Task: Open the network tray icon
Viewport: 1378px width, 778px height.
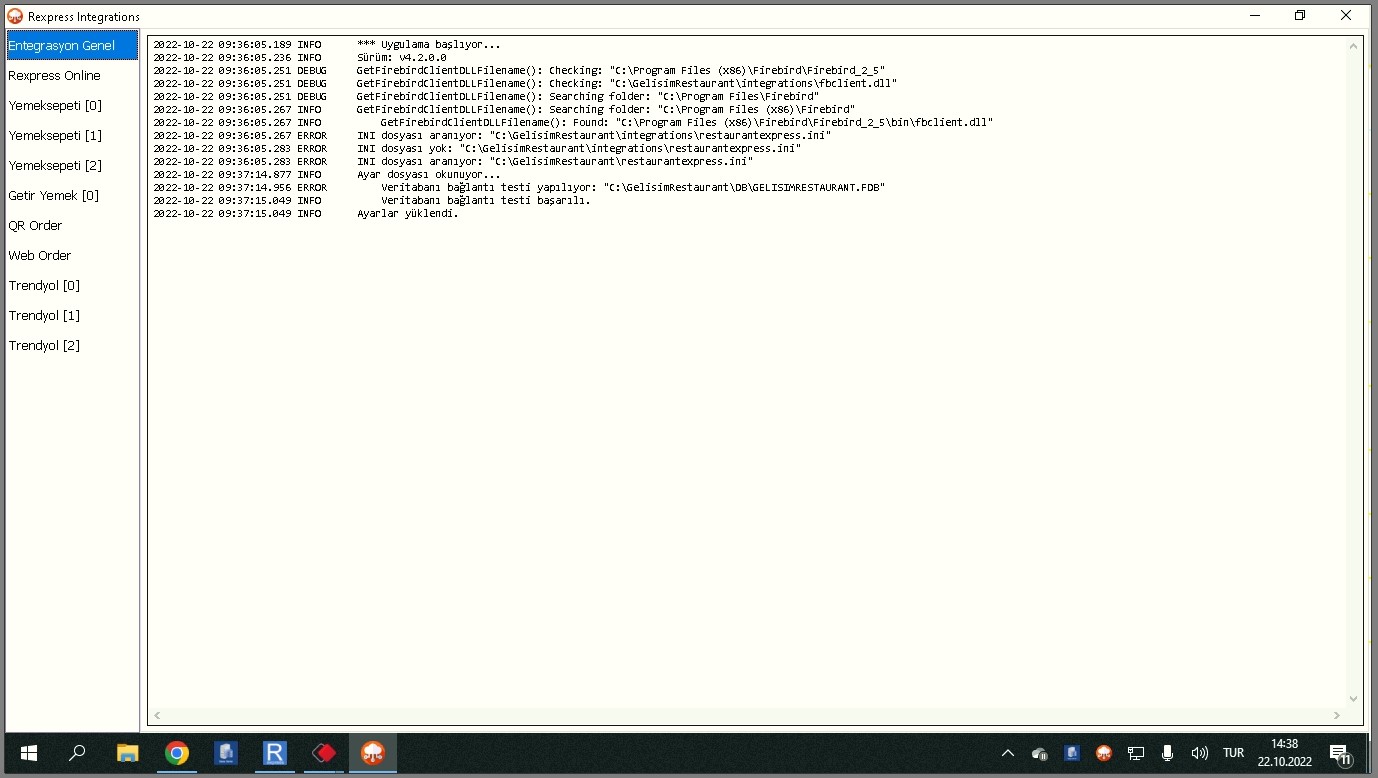Action: [x=1136, y=753]
